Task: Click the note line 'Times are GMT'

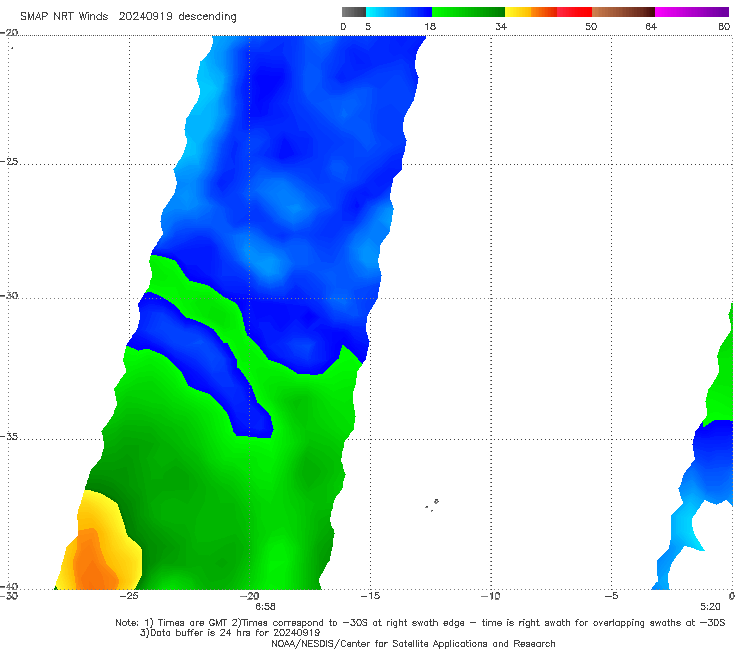Action: (193, 623)
